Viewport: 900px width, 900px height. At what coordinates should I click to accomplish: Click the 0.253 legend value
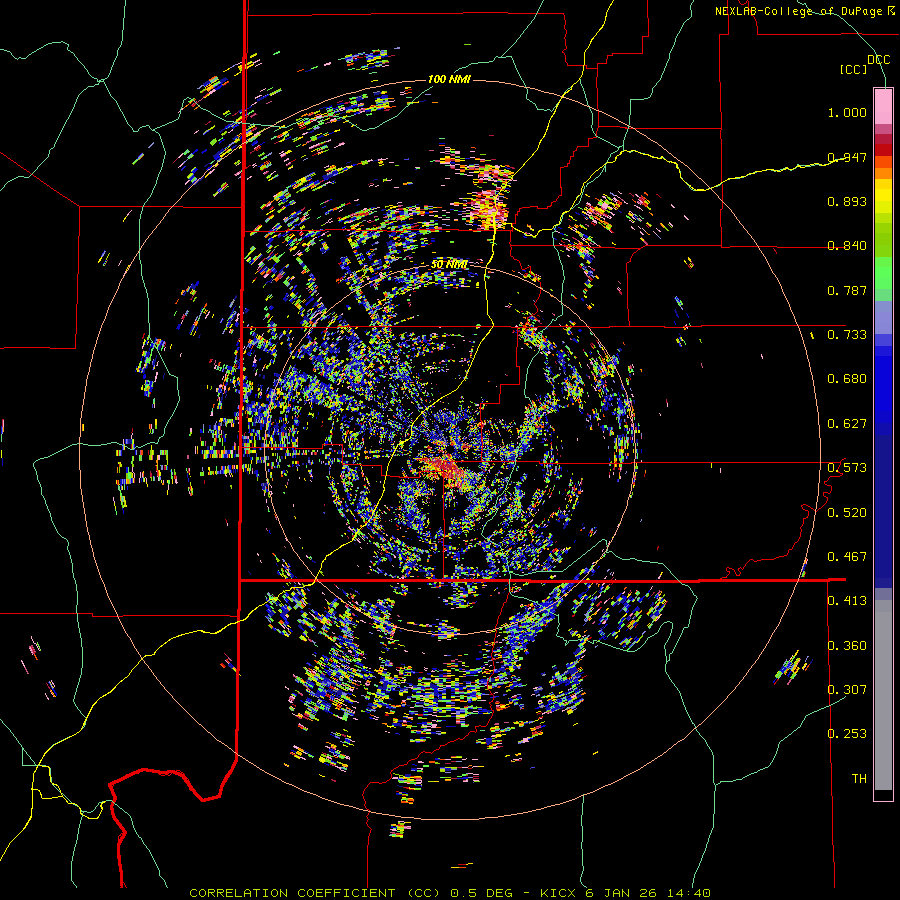pos(847,734)
